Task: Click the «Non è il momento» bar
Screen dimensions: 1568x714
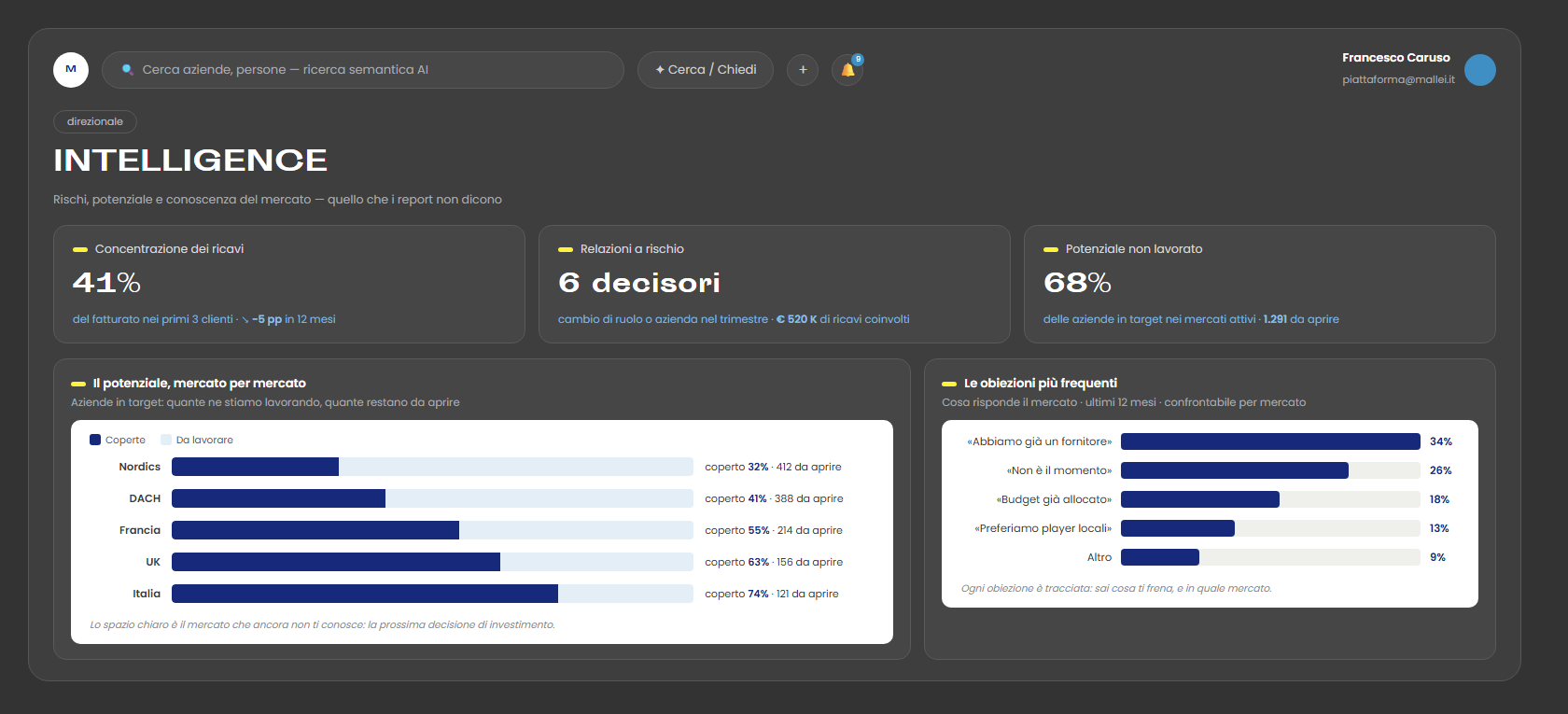Action: [x=1270, y=470]
